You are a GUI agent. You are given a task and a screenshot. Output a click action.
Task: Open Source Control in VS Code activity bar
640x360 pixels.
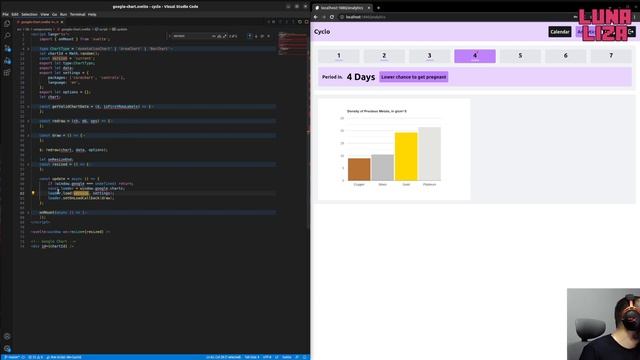[7, 48]
